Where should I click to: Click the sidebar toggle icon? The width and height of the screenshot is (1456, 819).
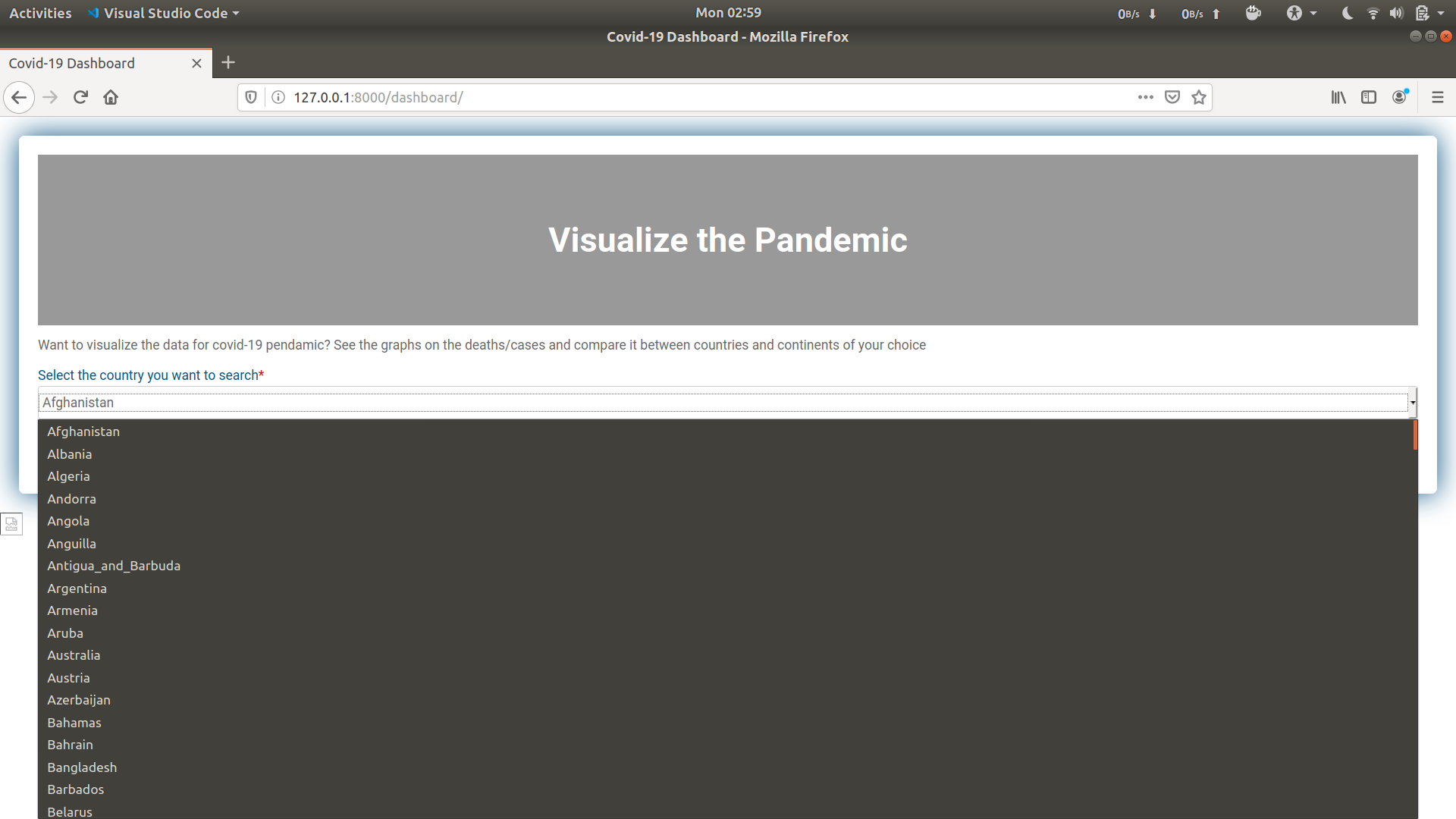(x=1369, y=97)
